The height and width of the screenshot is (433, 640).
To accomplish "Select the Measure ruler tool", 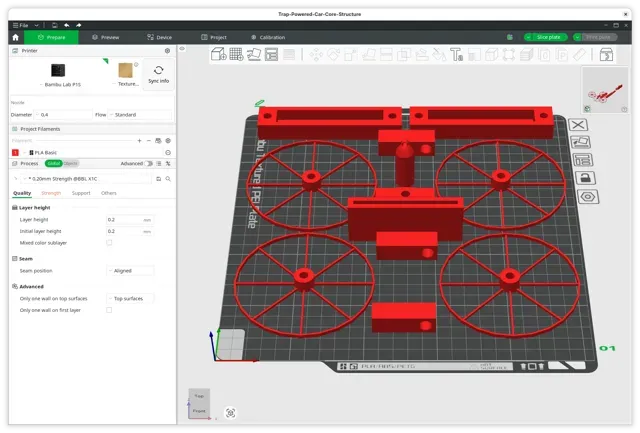I will (580, 54).
